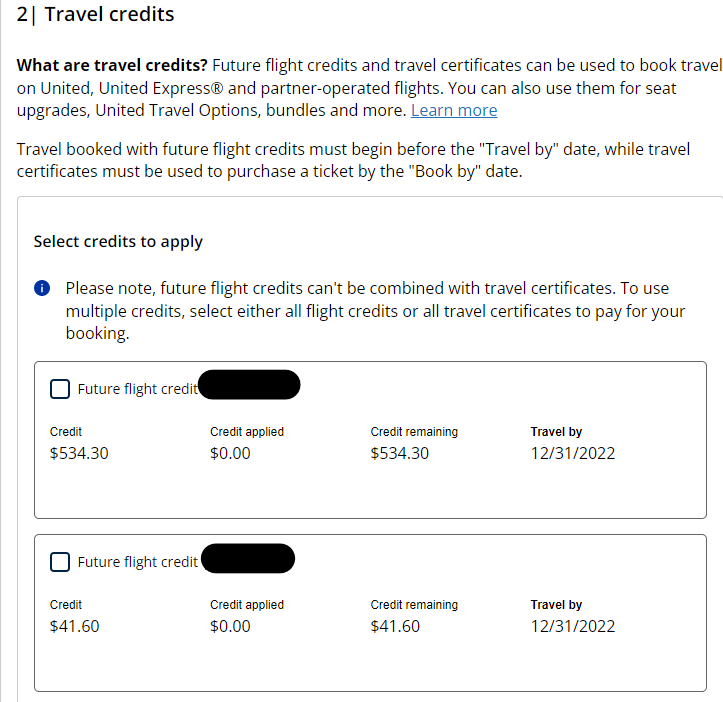Click the 'Future flight credit' label above $534.30
Screen dimensions: 723x702
pyautogui.click(x=138, y=389)
